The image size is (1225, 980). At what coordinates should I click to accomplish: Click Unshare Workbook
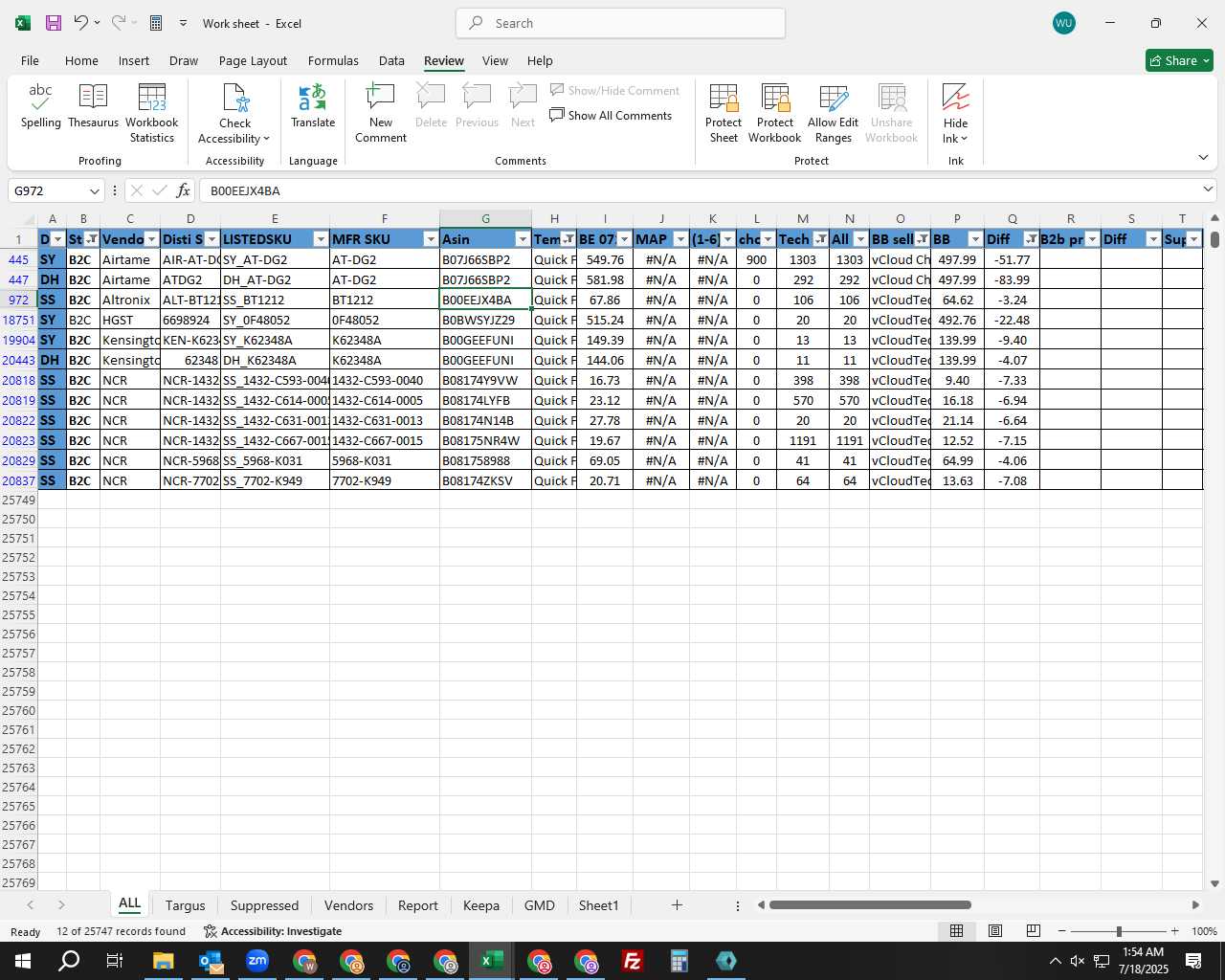pos(892,114)
